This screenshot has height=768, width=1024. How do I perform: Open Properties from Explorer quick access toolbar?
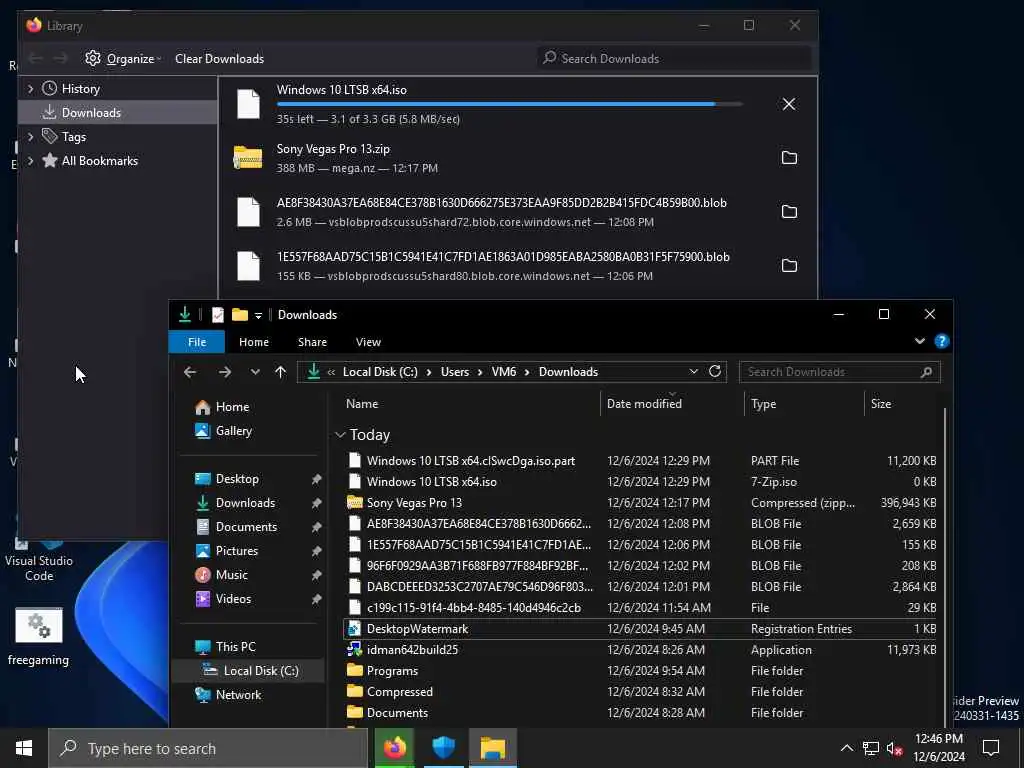pos(217,315)
